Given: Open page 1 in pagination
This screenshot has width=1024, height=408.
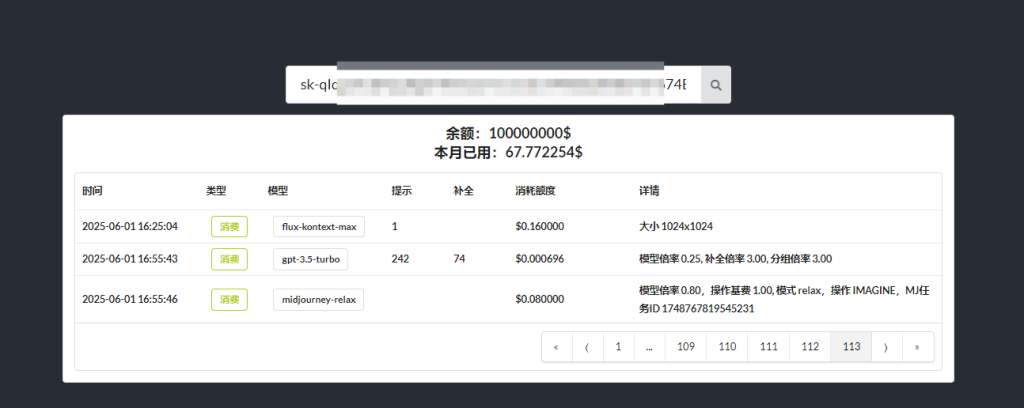Looking at the screenshot, I should (x=618, y=347).
